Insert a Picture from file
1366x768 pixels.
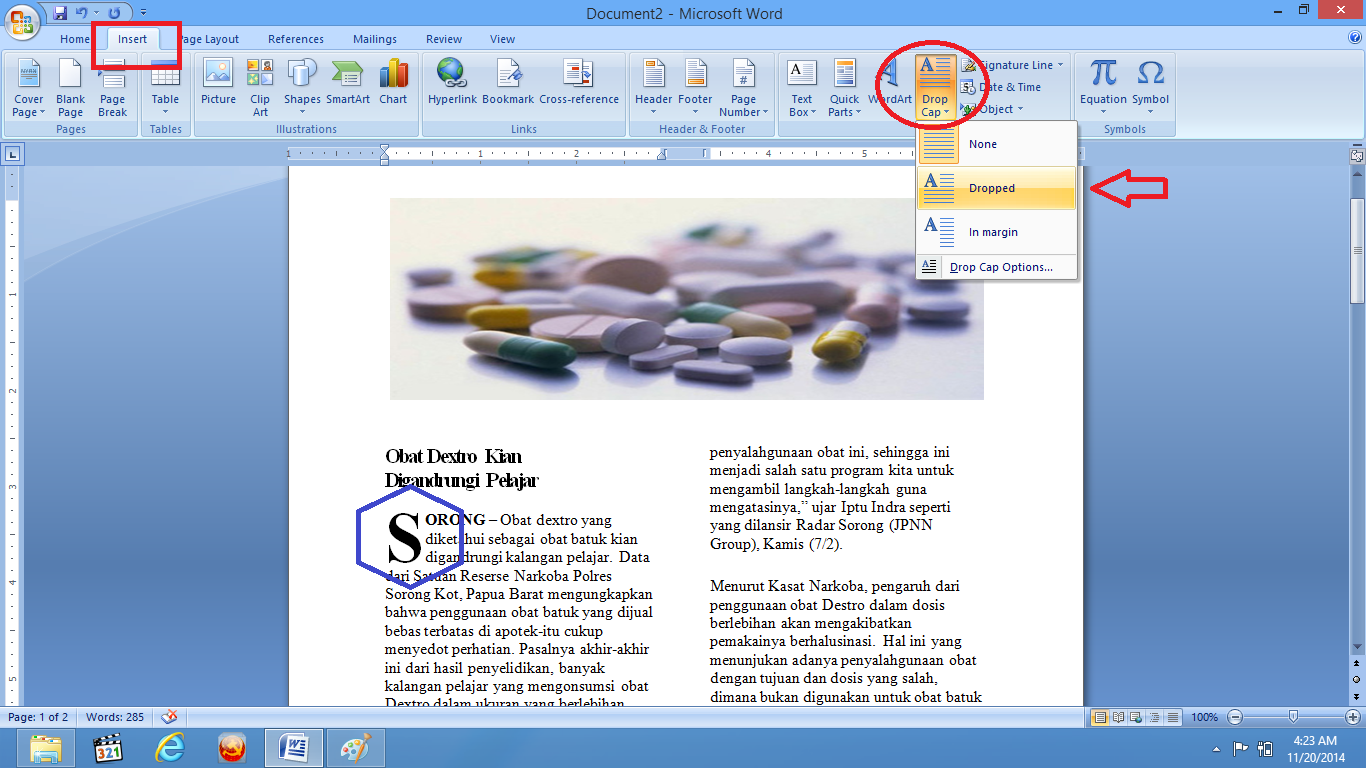pos(217,85)
